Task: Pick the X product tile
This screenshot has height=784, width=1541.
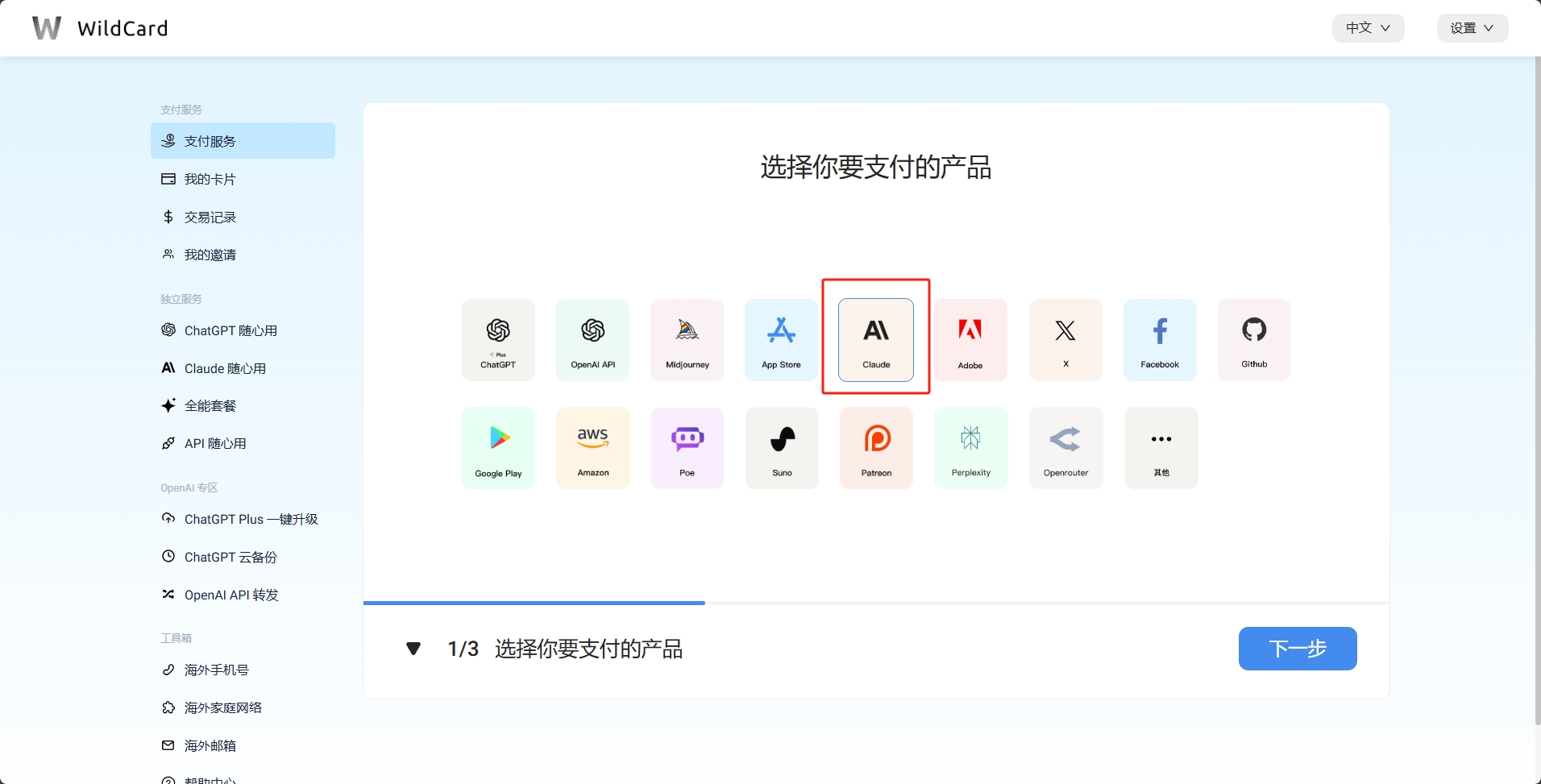Action: point(1065,340)
